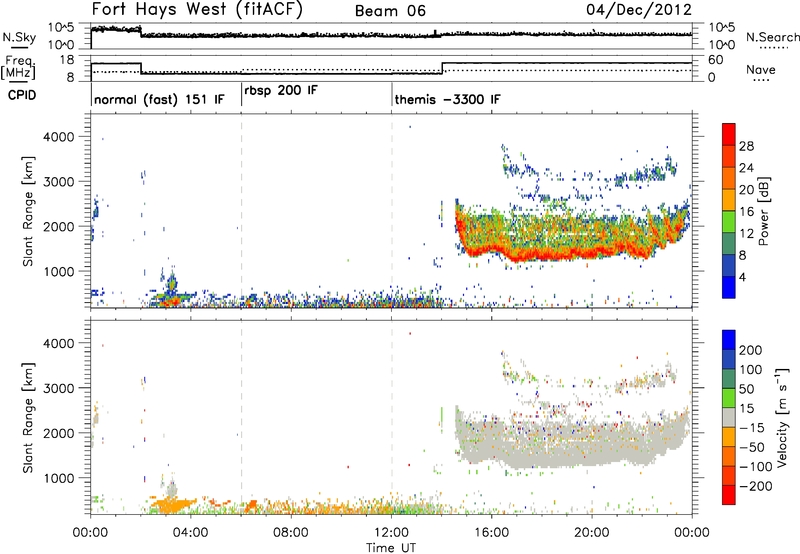Click the '200' tick on the Velocity scale
This screenshot has height=554, width=800.
coord(751,350)
